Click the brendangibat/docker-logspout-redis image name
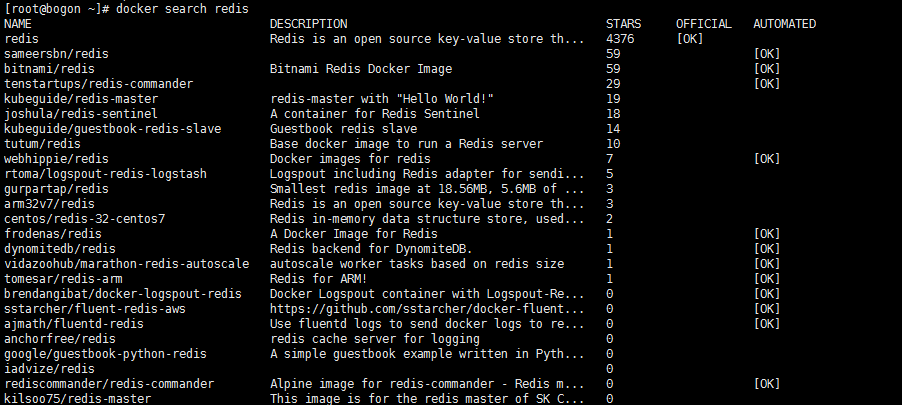The width and height of the screenshot is (902, 405). coord(123,293)
